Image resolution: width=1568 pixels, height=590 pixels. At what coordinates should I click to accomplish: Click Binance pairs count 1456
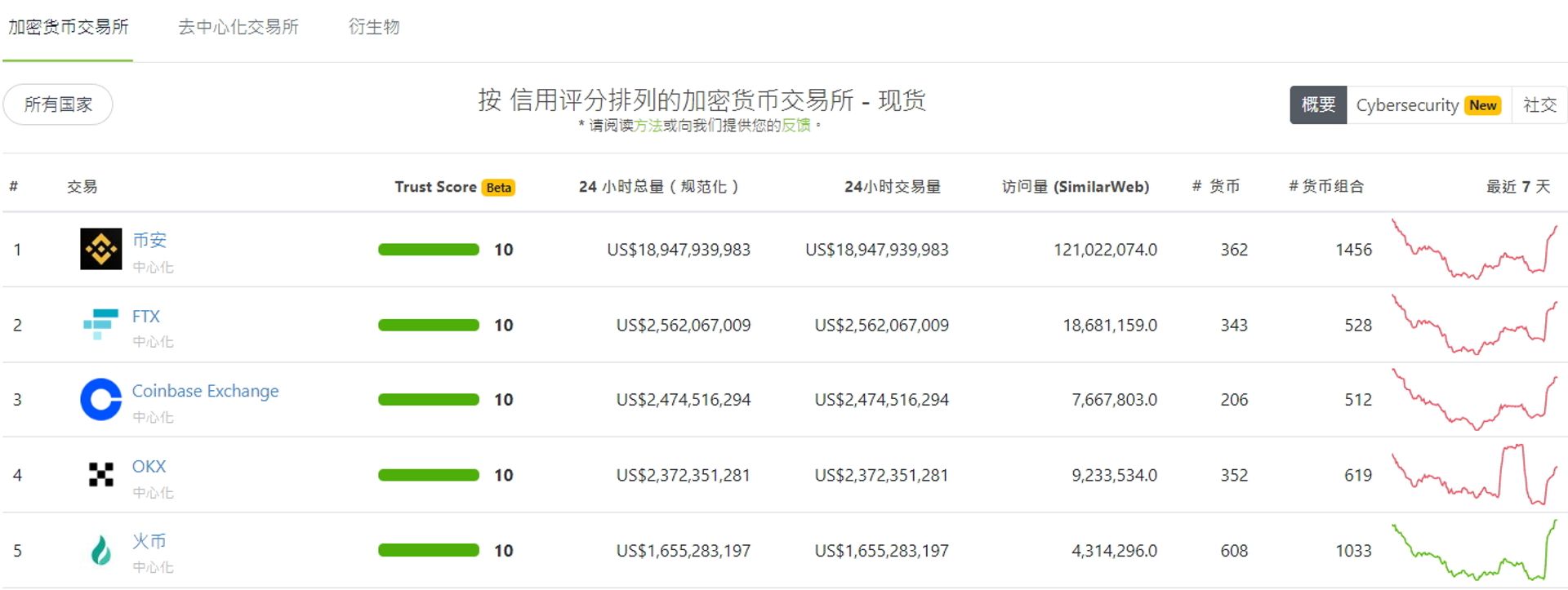1353,250
